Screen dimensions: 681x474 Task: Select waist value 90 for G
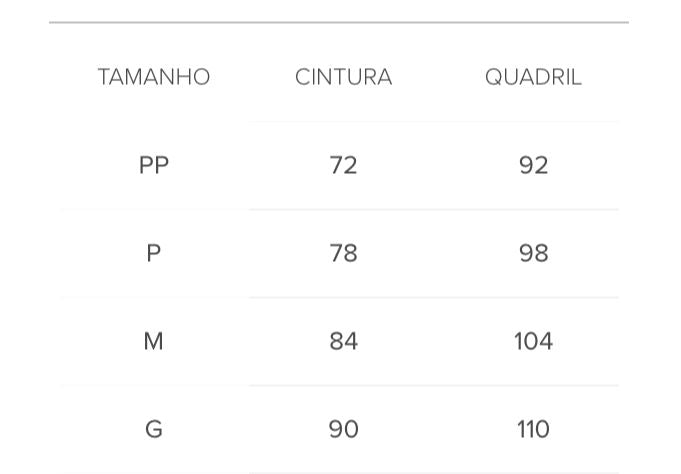343,429
